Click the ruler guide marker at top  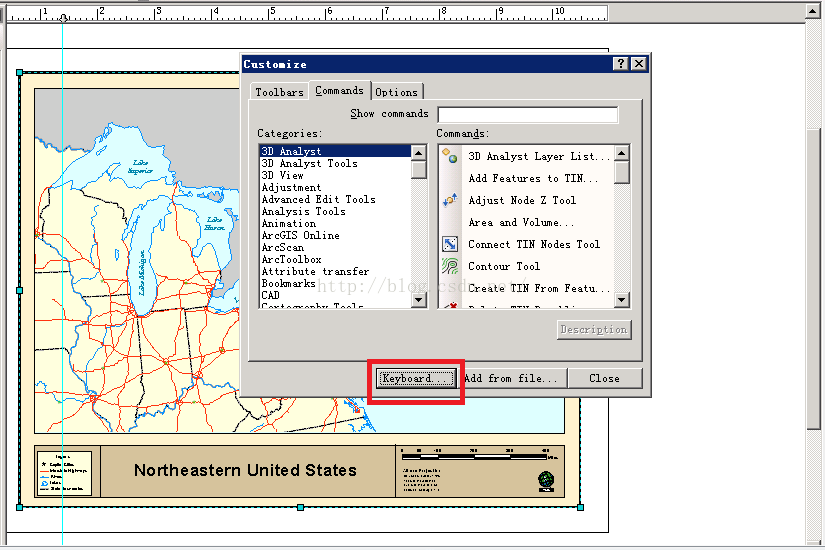(63, 18)
